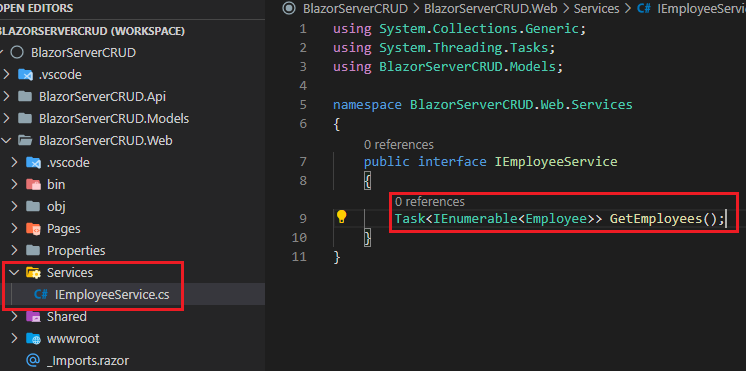Expand the Shared folder chevron
Image resolution: width=746 pixels, height=371 pixels.
coord(14,316)
